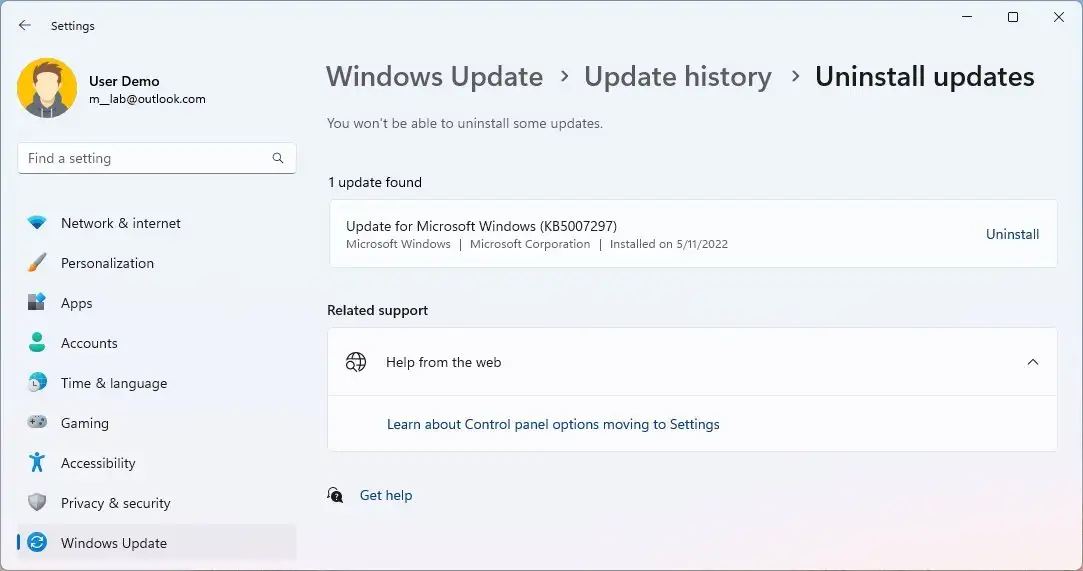Select Personalization in the sidebar
1083x571 pixels.
107,263
